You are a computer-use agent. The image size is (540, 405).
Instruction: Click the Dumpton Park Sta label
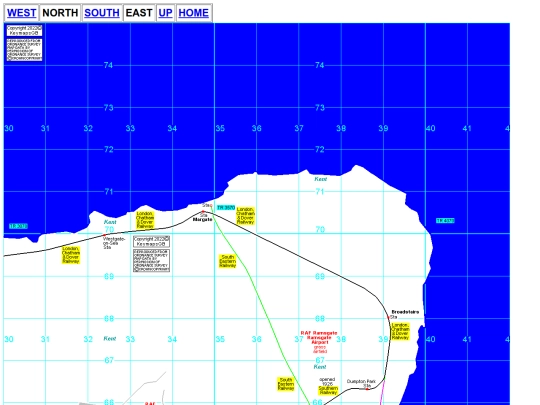point(361,383)
